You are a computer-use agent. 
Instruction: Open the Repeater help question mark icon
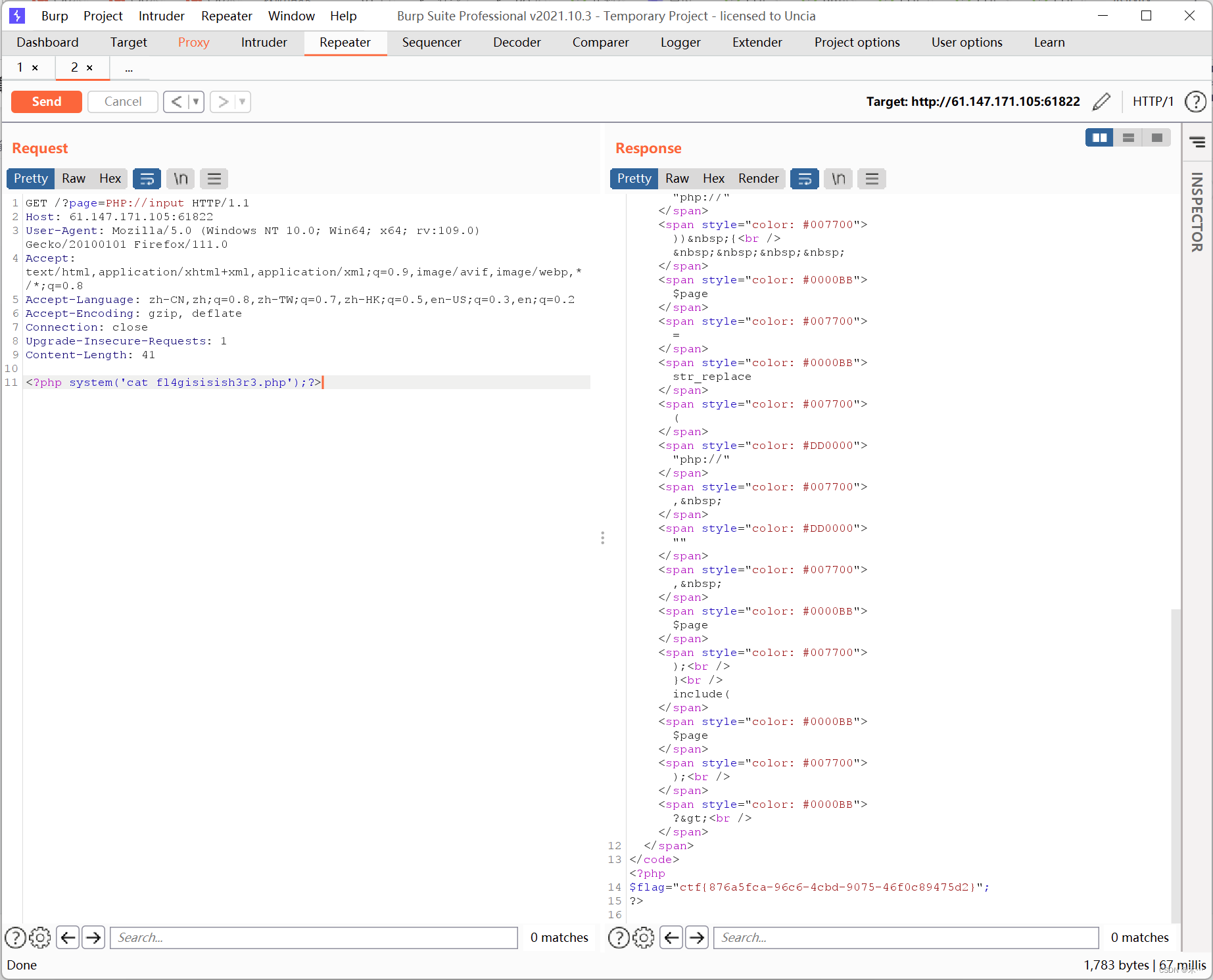click(1195, 102)
